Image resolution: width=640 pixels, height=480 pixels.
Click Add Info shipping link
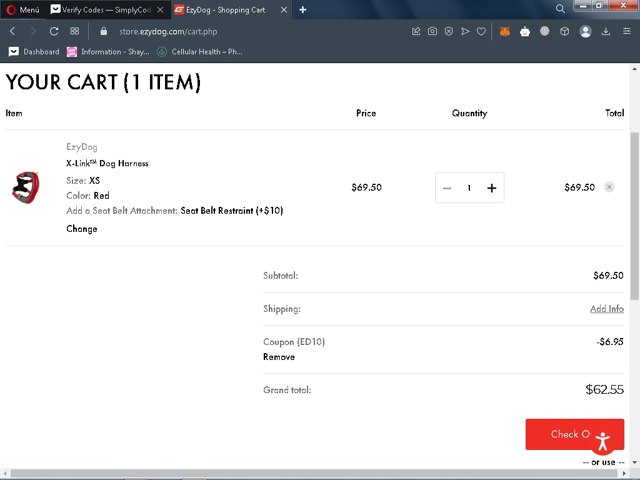pyautogui.click(x=607, y=309)
